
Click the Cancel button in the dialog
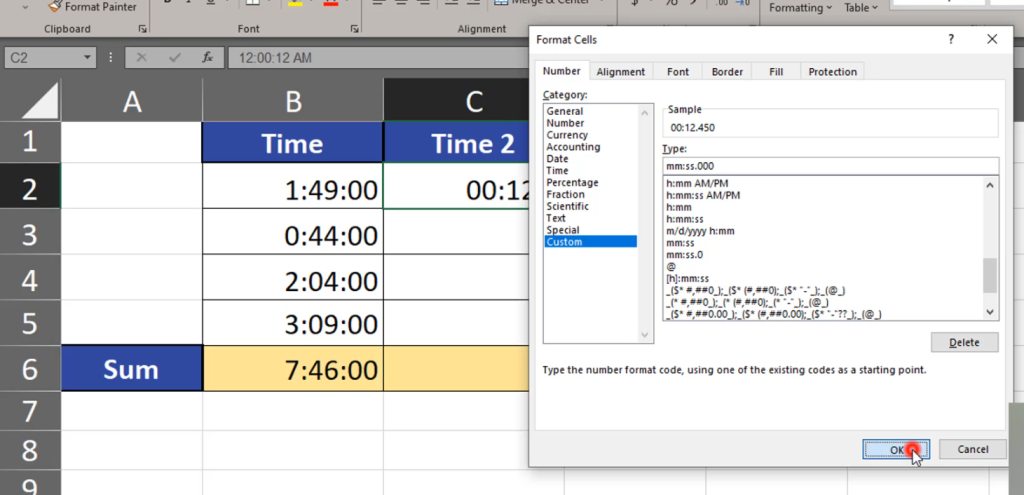pyautogui.click(x=972, y=450)
